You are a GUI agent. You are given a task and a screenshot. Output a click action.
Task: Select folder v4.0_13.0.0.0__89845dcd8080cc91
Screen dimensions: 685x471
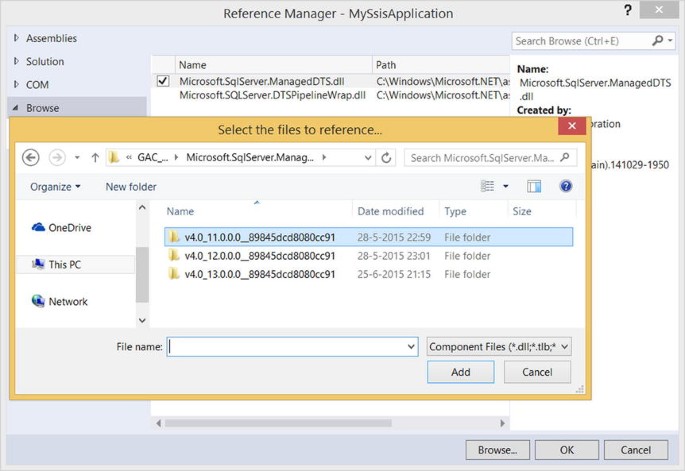368,274
